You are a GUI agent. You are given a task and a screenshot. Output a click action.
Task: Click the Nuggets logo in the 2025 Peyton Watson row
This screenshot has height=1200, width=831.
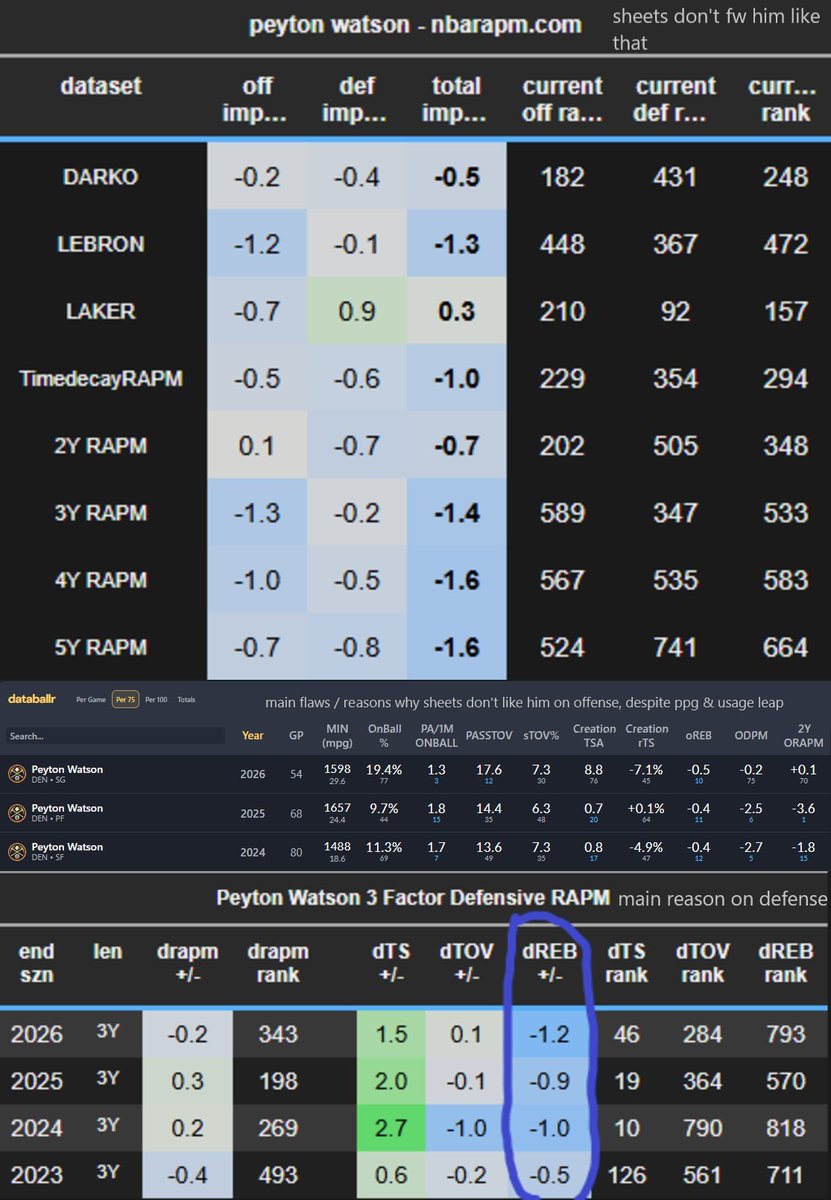point(17,813)
